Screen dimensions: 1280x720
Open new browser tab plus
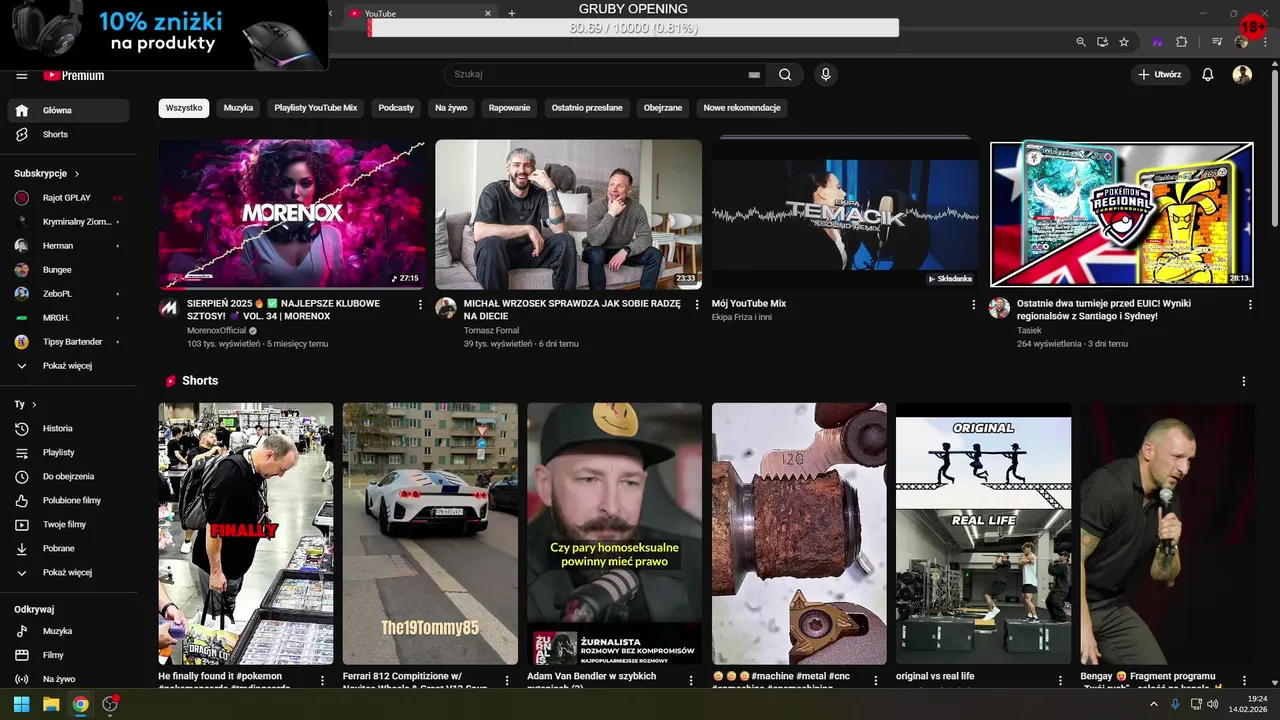[x=512, y=14]
